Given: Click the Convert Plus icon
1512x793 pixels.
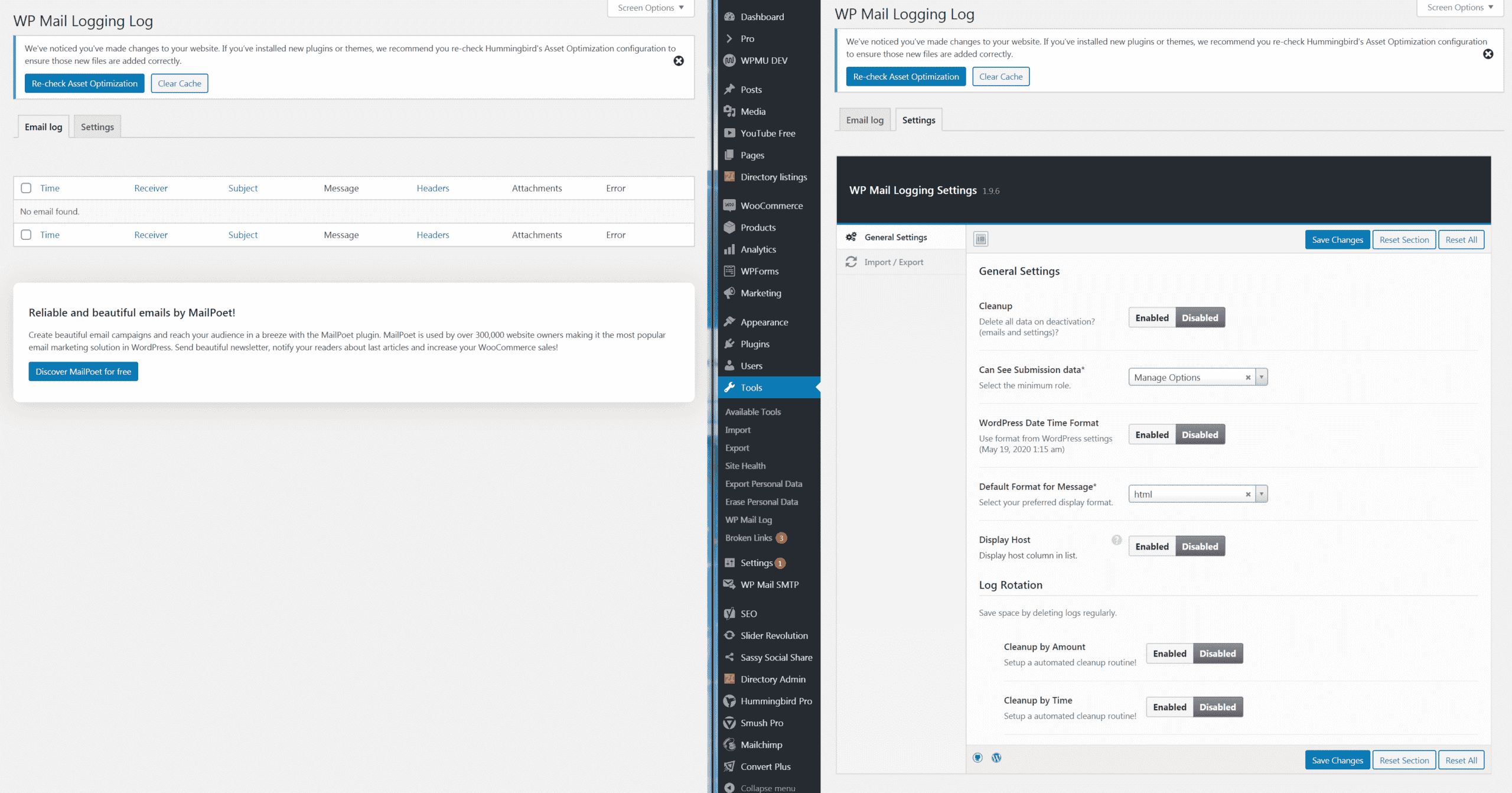Looking at the screenshot, I should click(x=729, y=766).
